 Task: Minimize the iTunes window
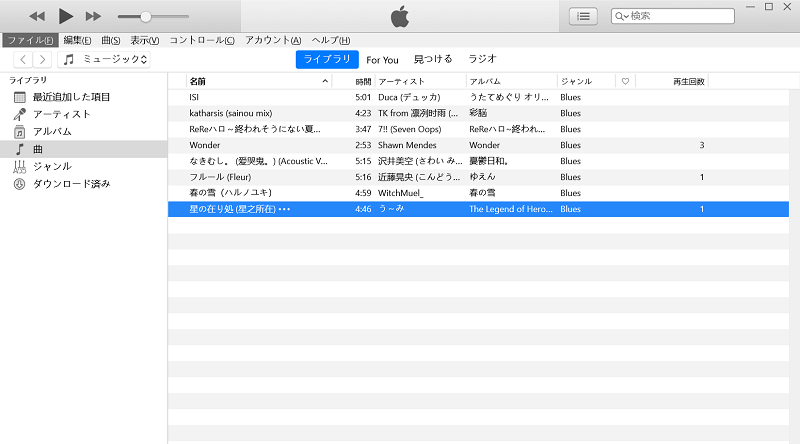point(750,7)
